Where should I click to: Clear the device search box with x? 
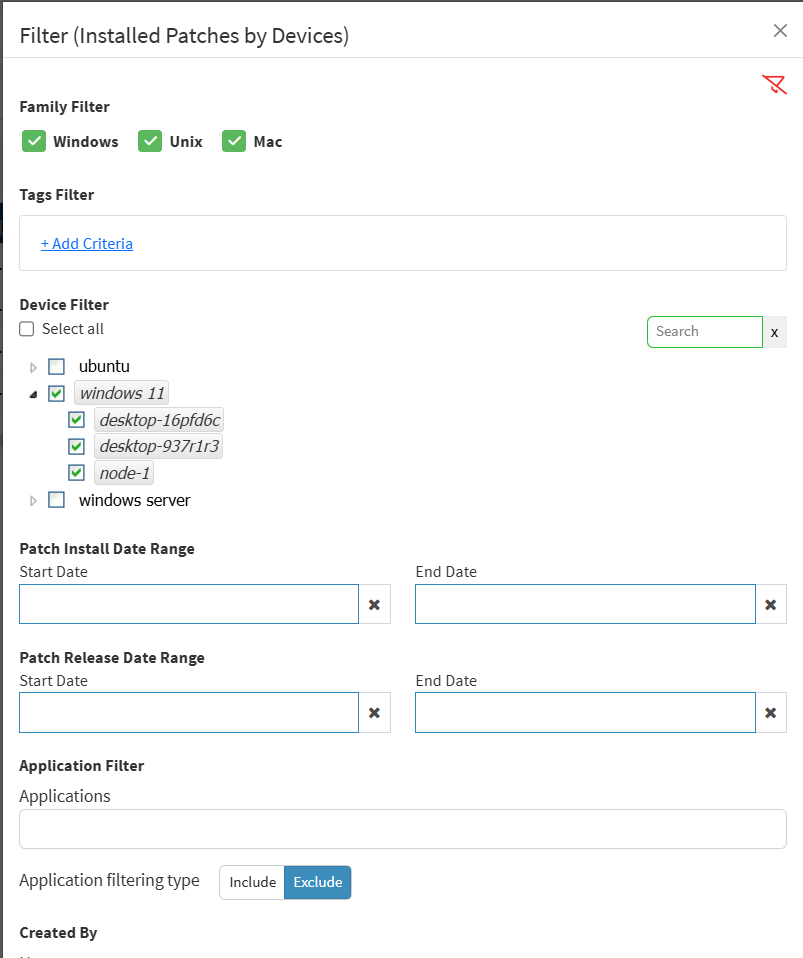[x=774, y=332]
